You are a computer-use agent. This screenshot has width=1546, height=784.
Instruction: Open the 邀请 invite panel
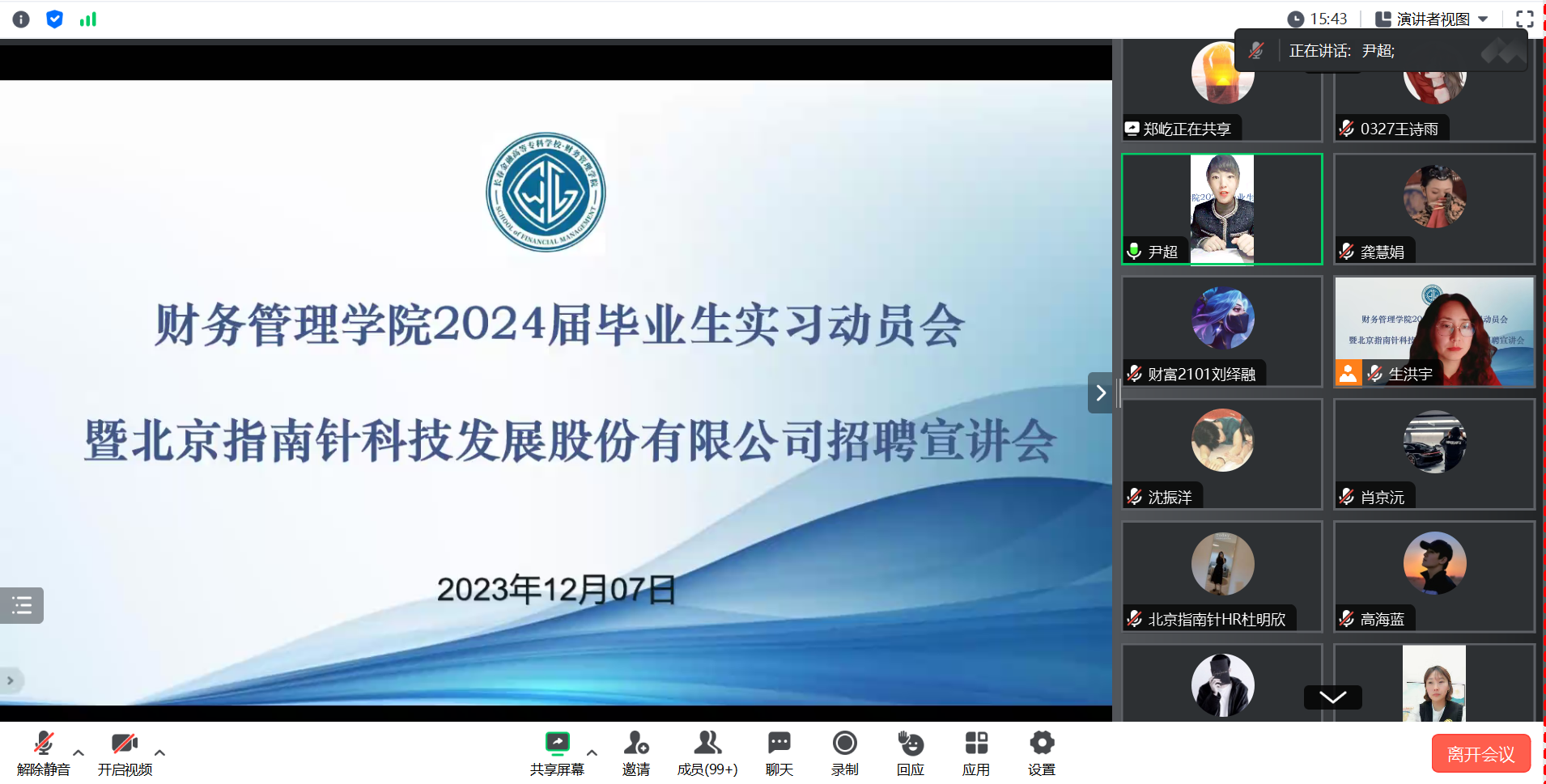click(x=636, y=753)
